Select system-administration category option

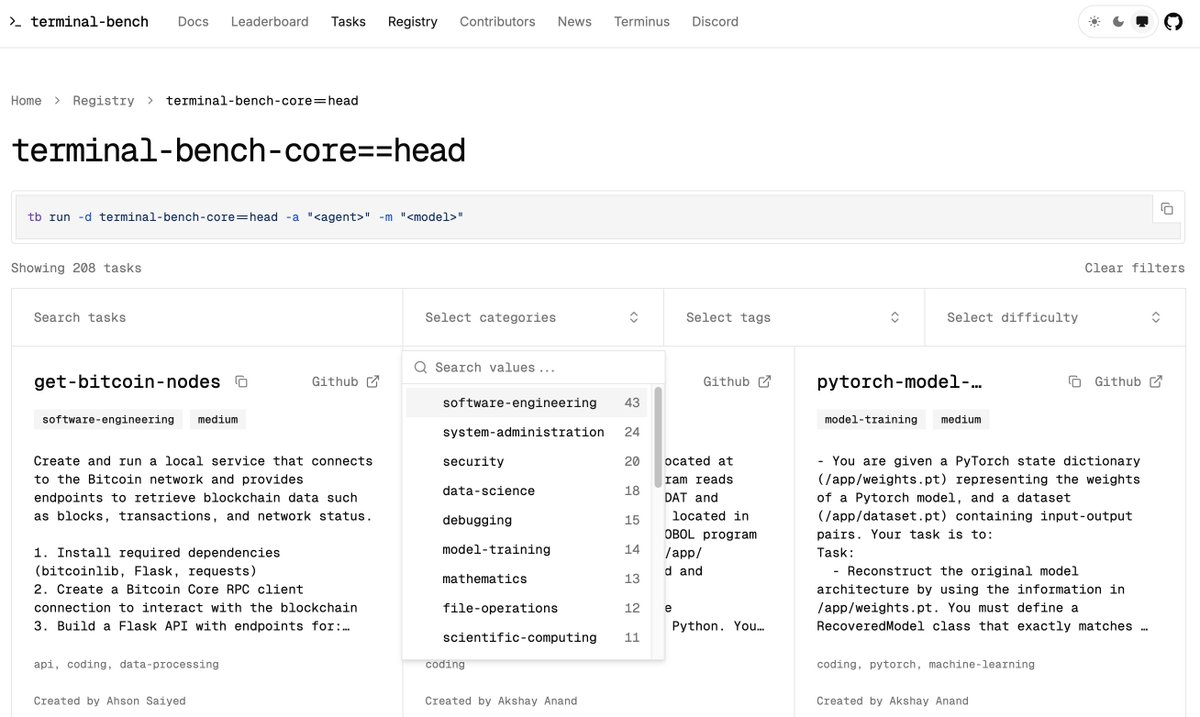pyautogui.click(x=527, y=432)
